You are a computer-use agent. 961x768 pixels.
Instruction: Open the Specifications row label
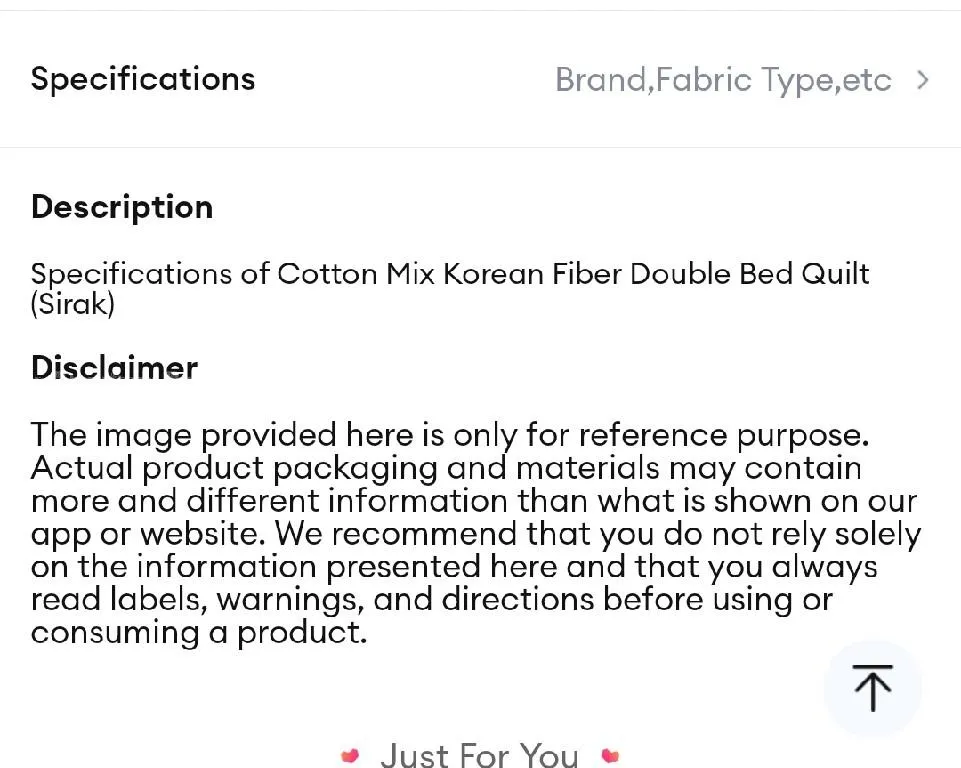(143, 79)
